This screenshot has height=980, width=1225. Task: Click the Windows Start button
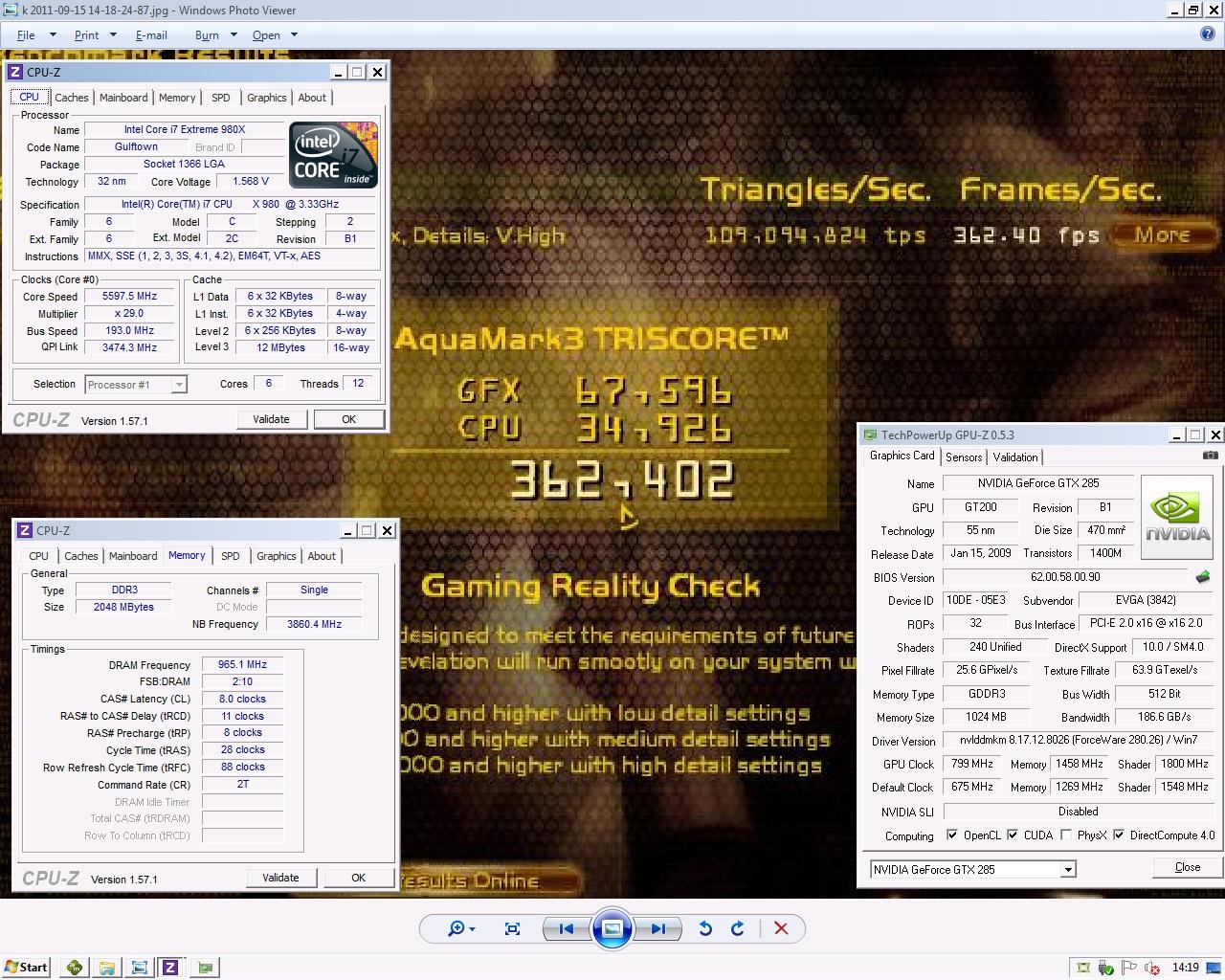[26, 967]
